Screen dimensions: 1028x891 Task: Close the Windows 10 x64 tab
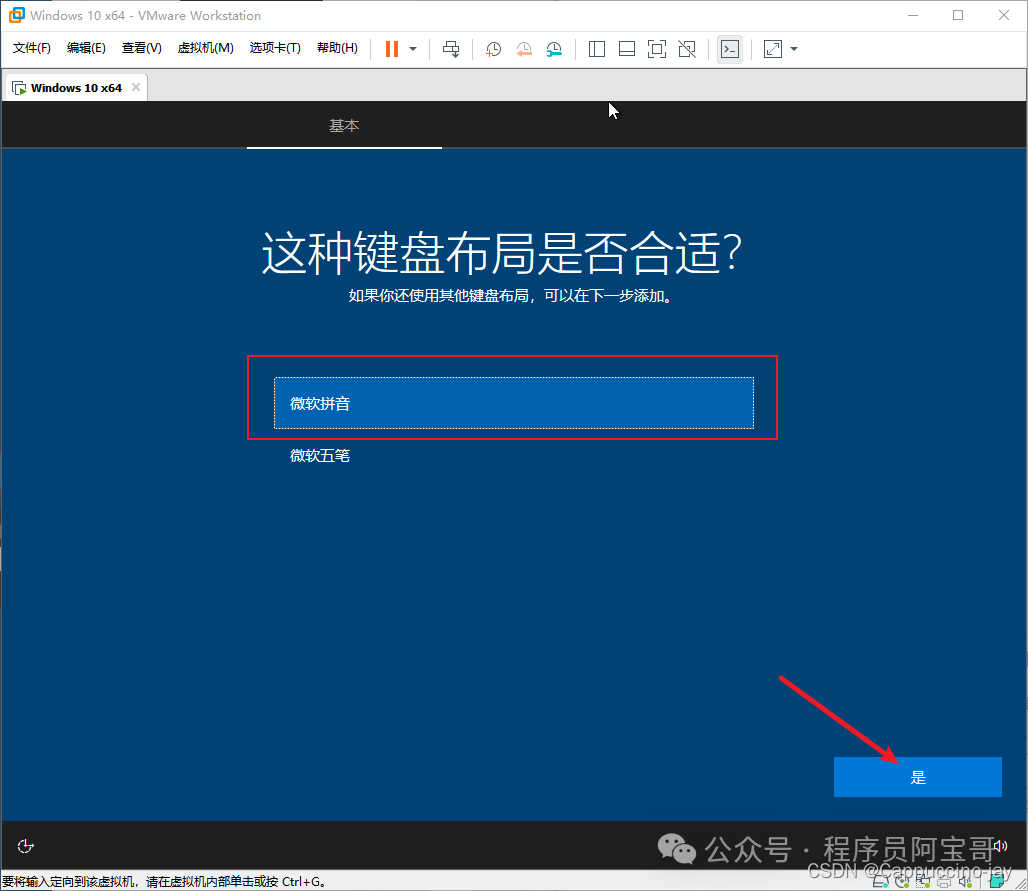coord(136,87)
